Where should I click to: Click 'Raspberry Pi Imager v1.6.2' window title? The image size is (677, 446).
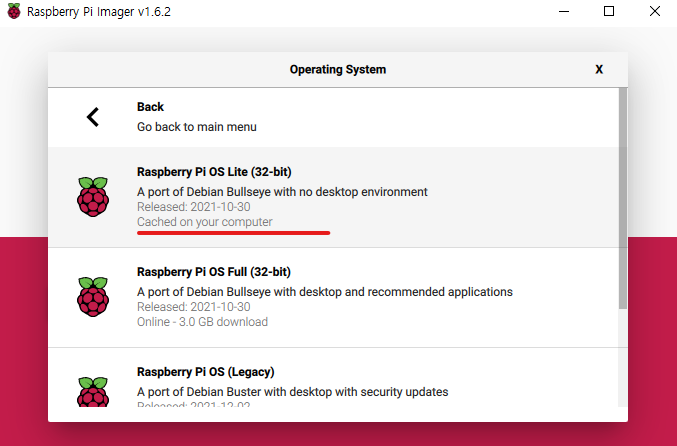99,12
